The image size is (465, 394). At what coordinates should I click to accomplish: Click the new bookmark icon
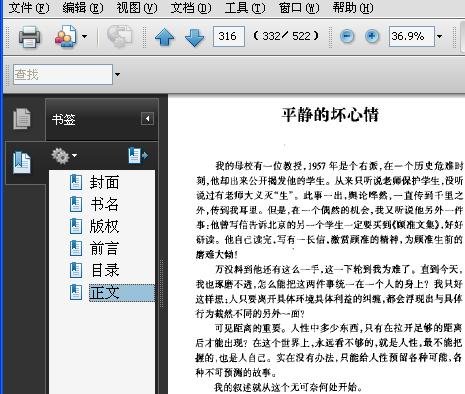[138, 156]
